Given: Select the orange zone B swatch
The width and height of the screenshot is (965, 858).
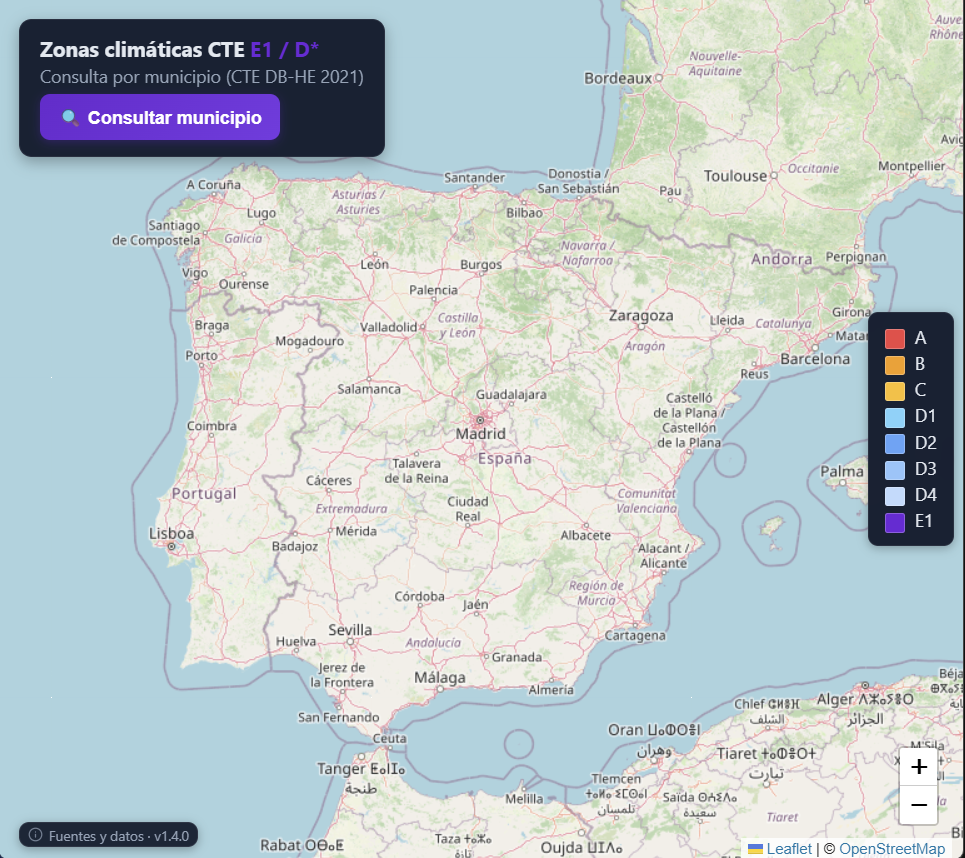Looking at the screenshot, I should coord(895,365).
